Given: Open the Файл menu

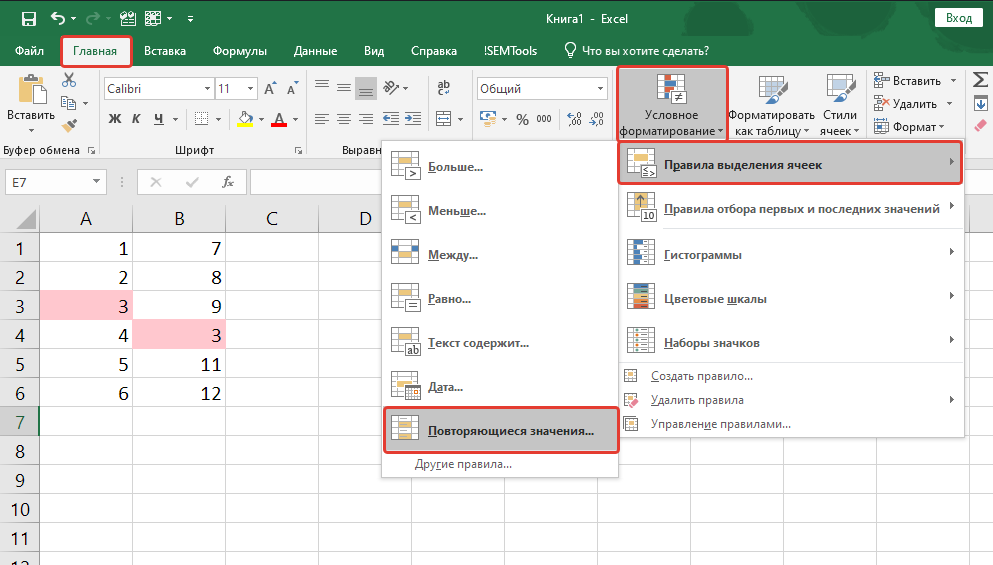Looking at the screenshot, I should (x=29, y=51).
